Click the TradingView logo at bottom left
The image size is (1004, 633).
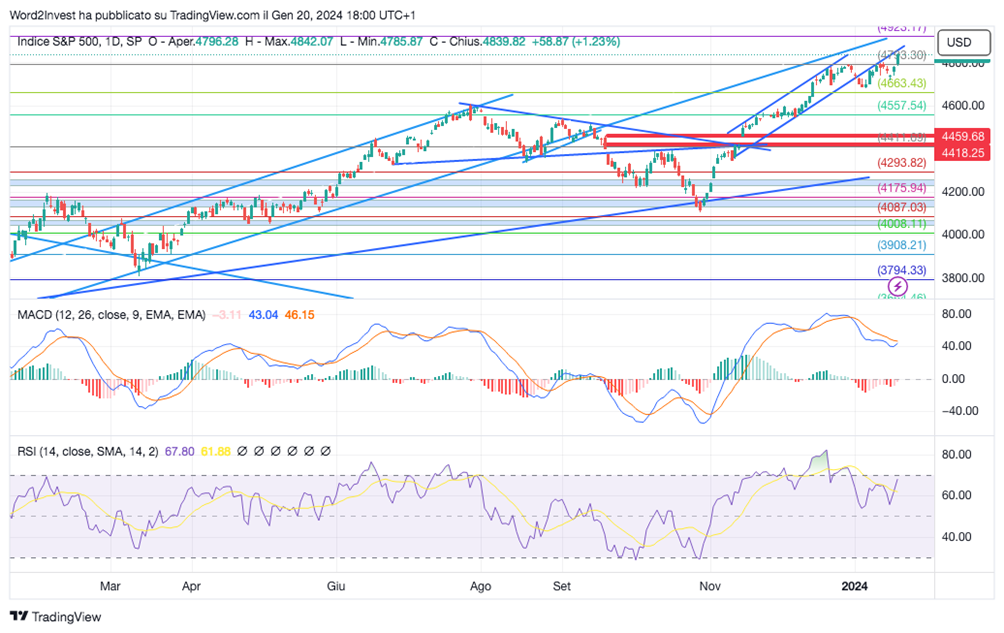point(56,617)
